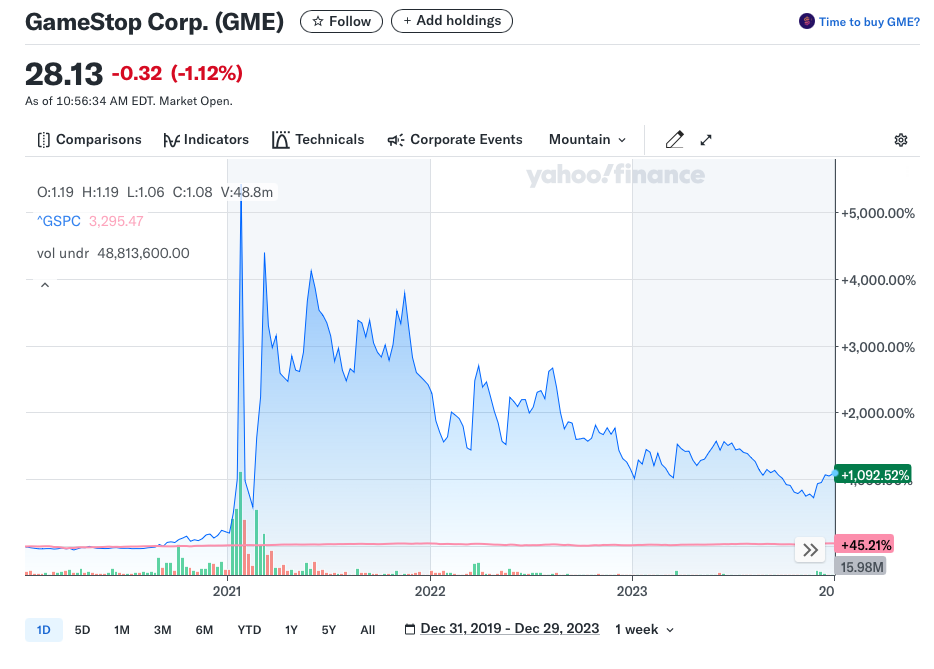Click the Time to buy GME avatar icon
The image size is (934, 669).
coord(807,21)
